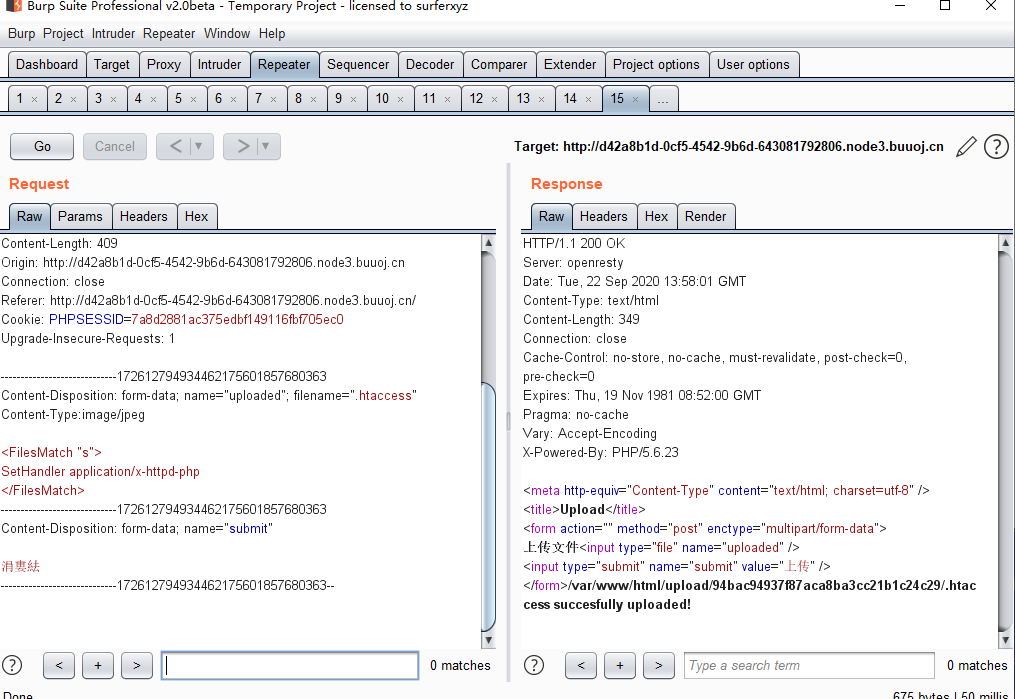
Task: Close Repeater tab 4
Action: point(153,99)
